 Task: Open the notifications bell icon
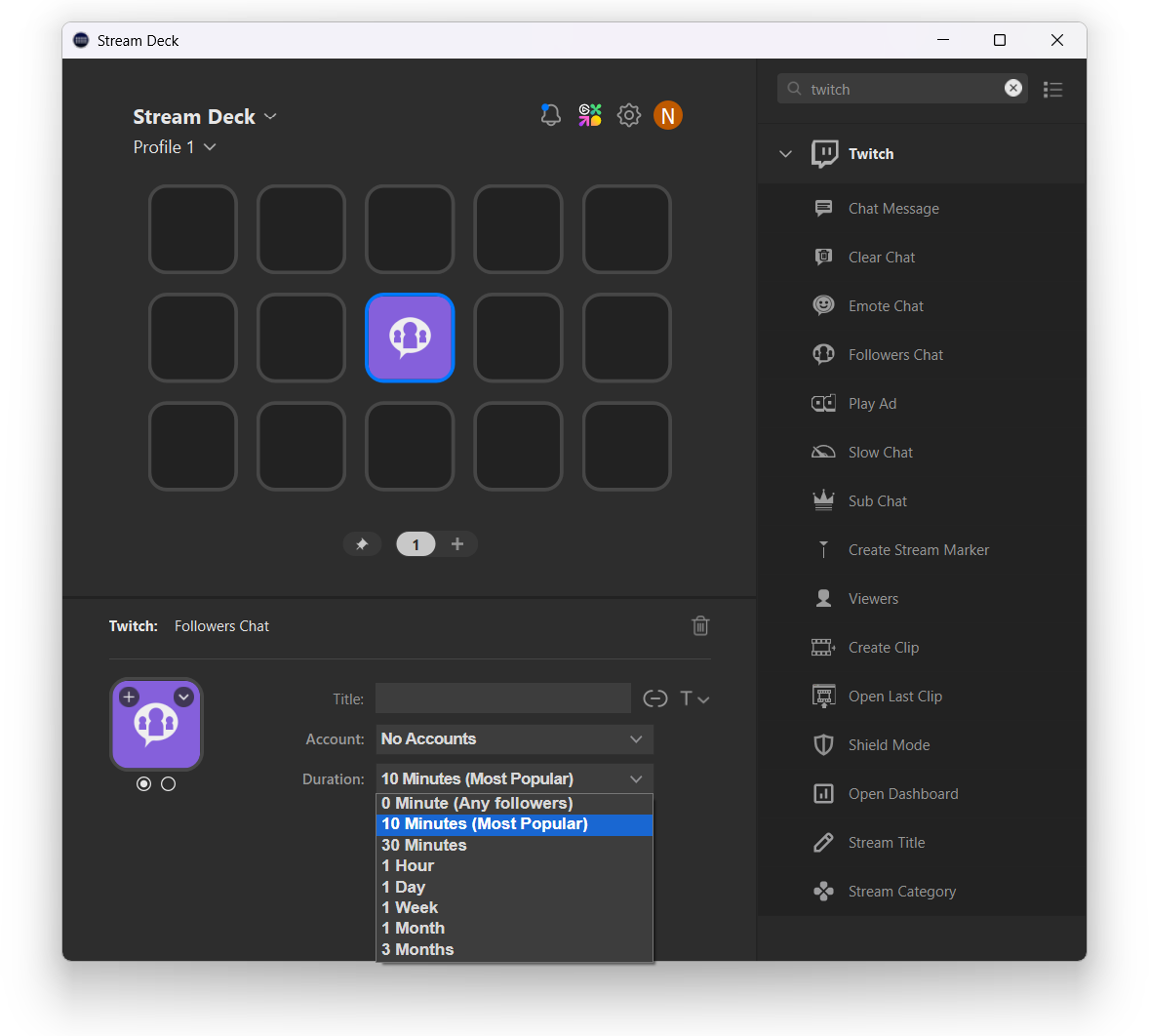click(x=550, y=115)
